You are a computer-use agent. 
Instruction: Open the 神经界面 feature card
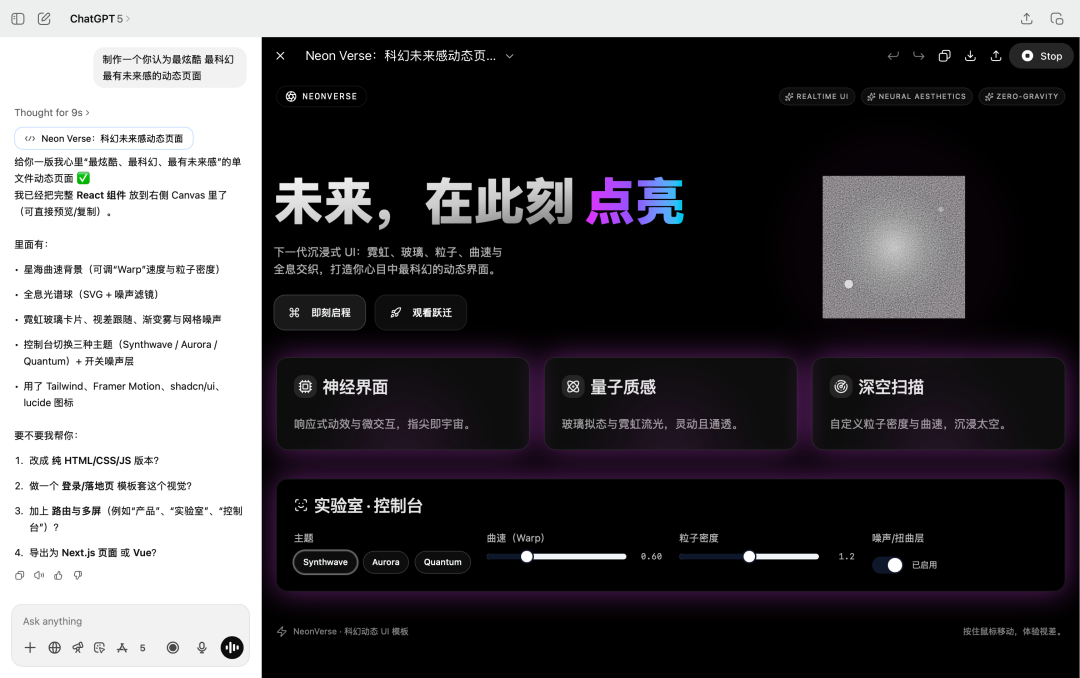click(403, 404)
